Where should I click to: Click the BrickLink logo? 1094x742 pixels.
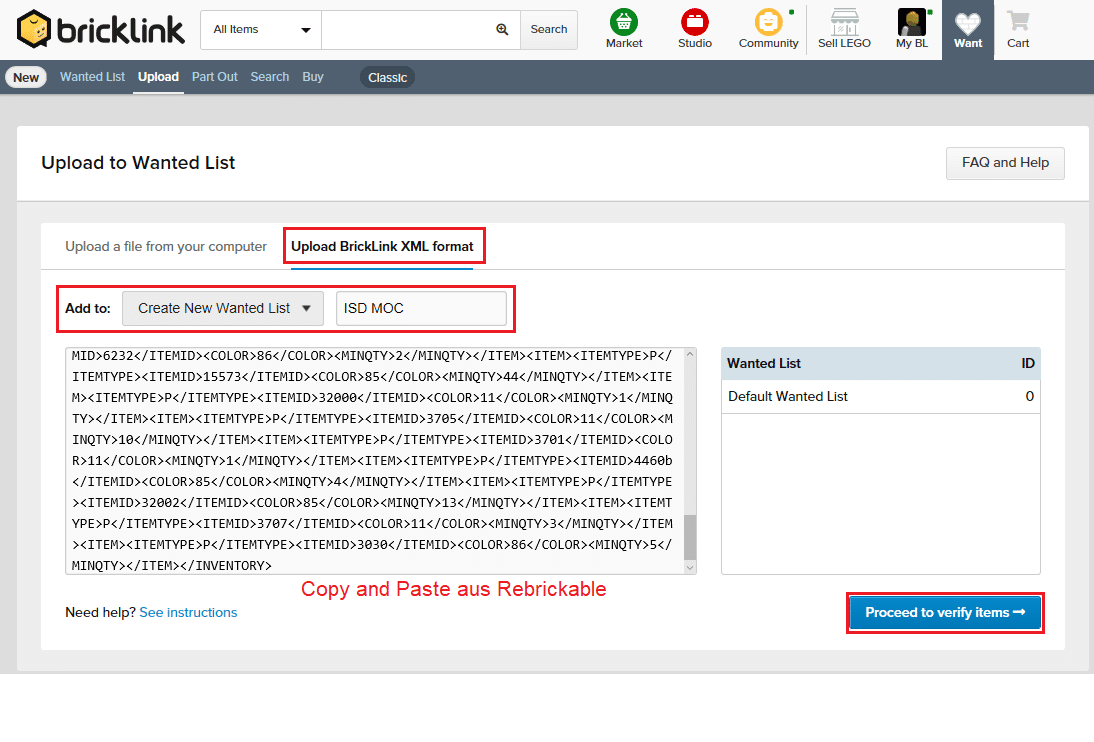click(x=100, y=29)
